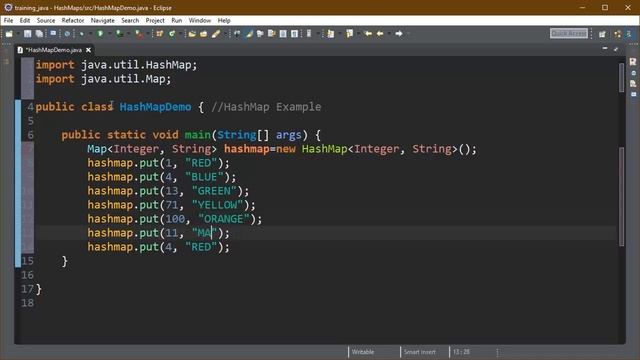Click the Run Last Tool icon with briefcase
The height and width of the screenshot is (360, 640).
pyautogui.click(x=119, y=34)
